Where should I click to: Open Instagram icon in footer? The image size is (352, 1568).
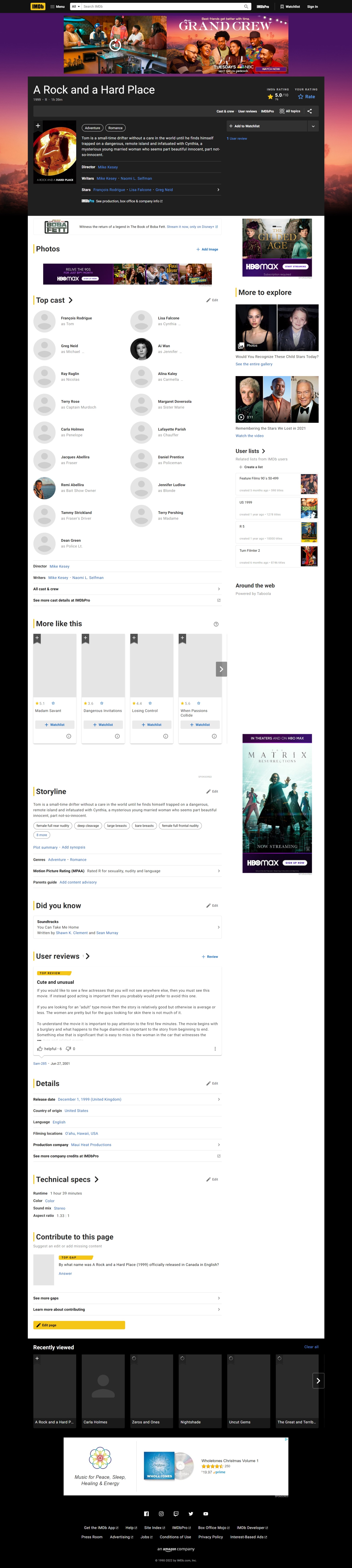pyautogui.click(x=161, y=1514)
